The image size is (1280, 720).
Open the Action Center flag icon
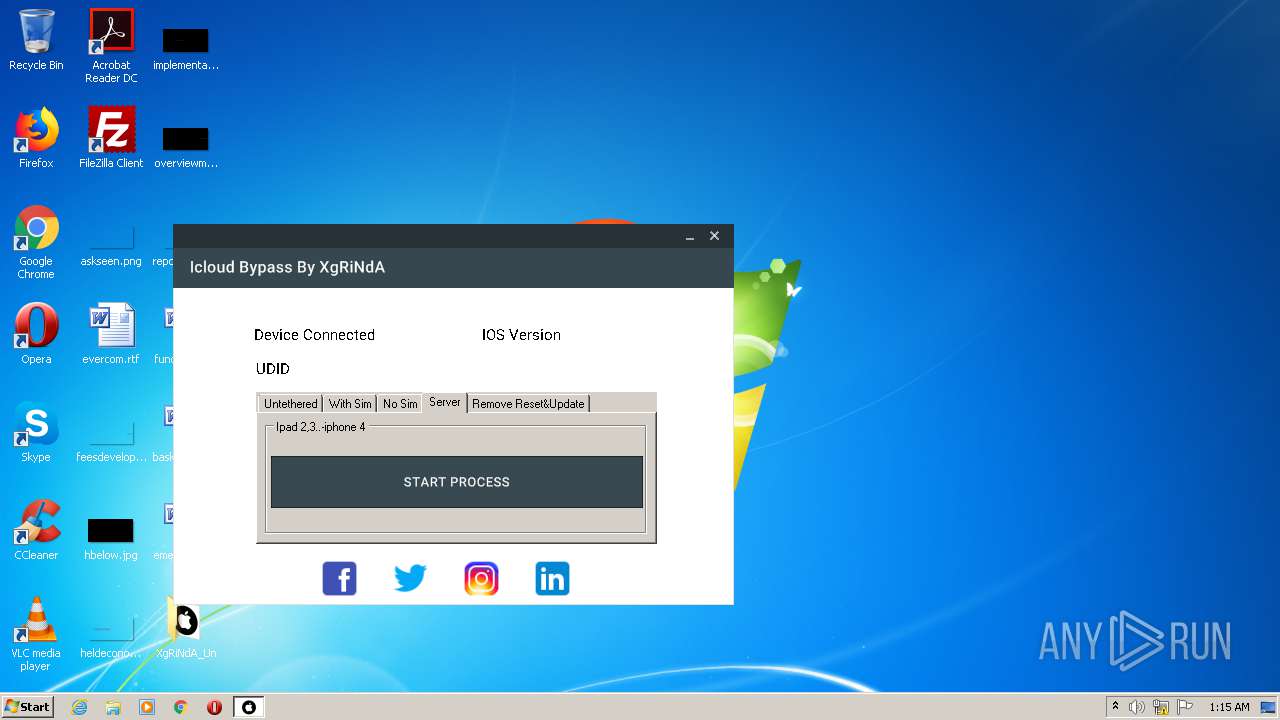(x=1184, y=707)
